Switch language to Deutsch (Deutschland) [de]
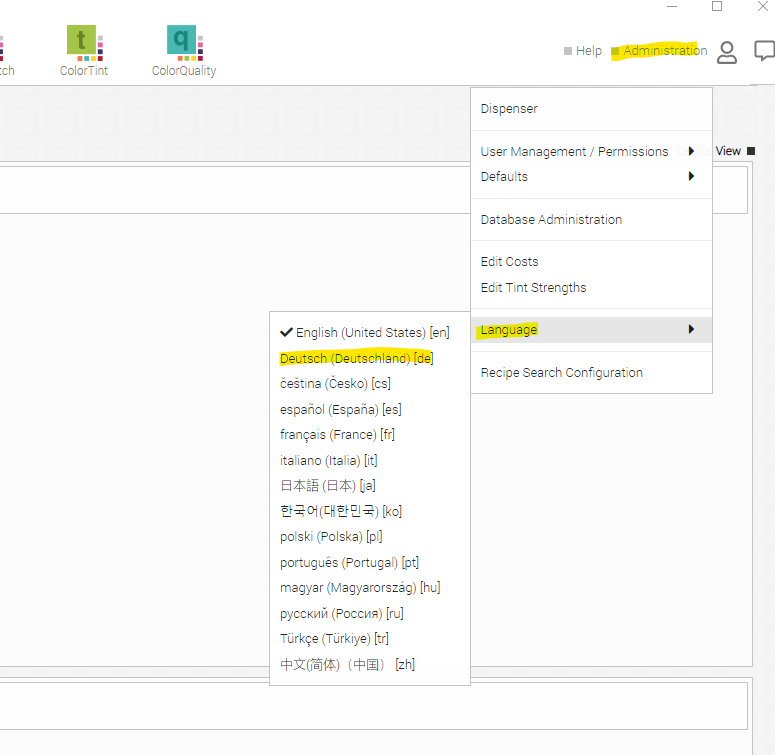 [x=369, y=358]
